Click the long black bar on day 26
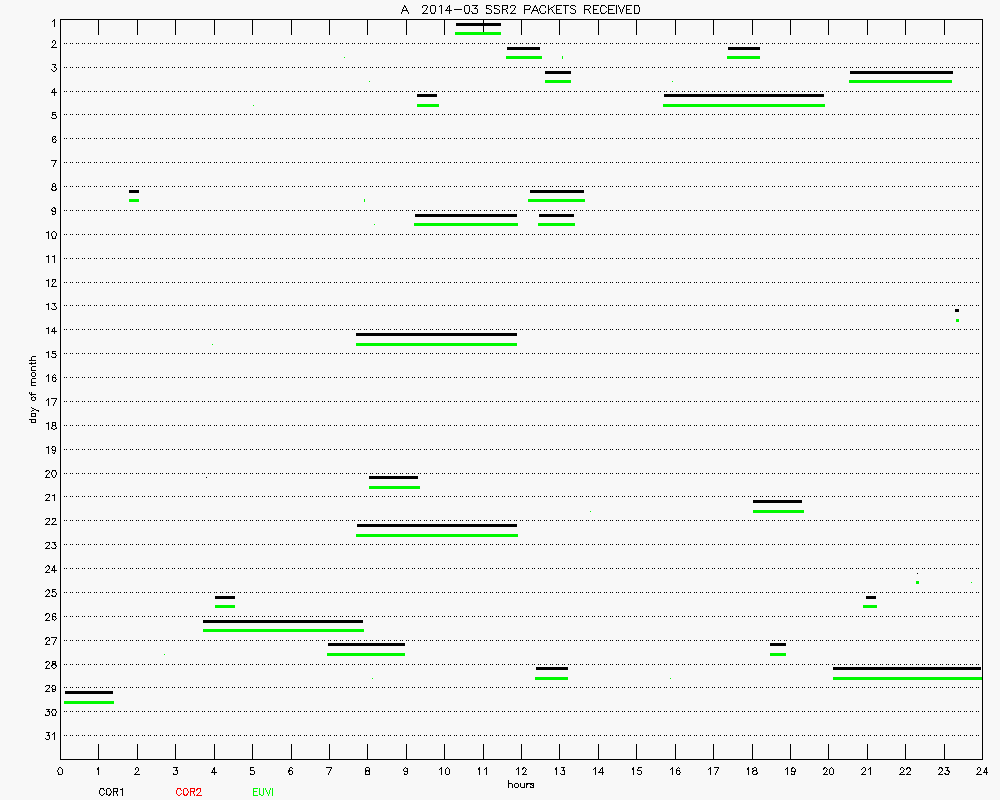The width and height of the screenshot is (1000, 800). 283,621
